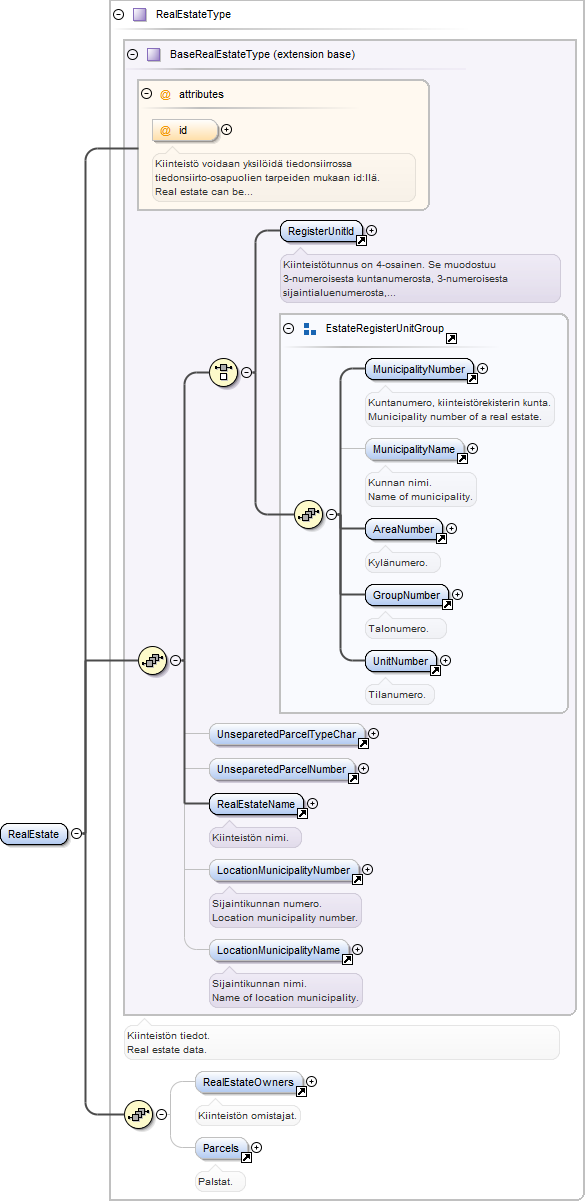Select the MunicipalityNumber element

419,370
